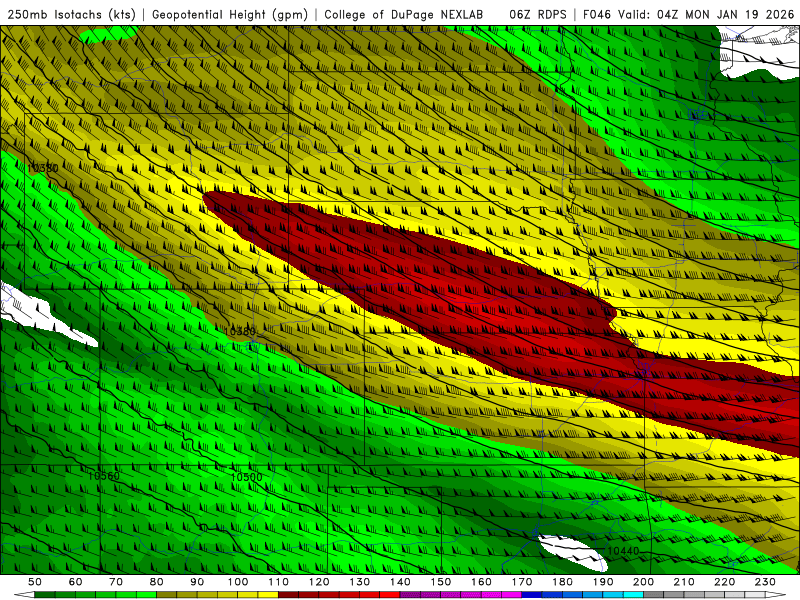Click the 50 value on the color scale
Viewport: 800px width, 600px height.
tap(35, 582)
